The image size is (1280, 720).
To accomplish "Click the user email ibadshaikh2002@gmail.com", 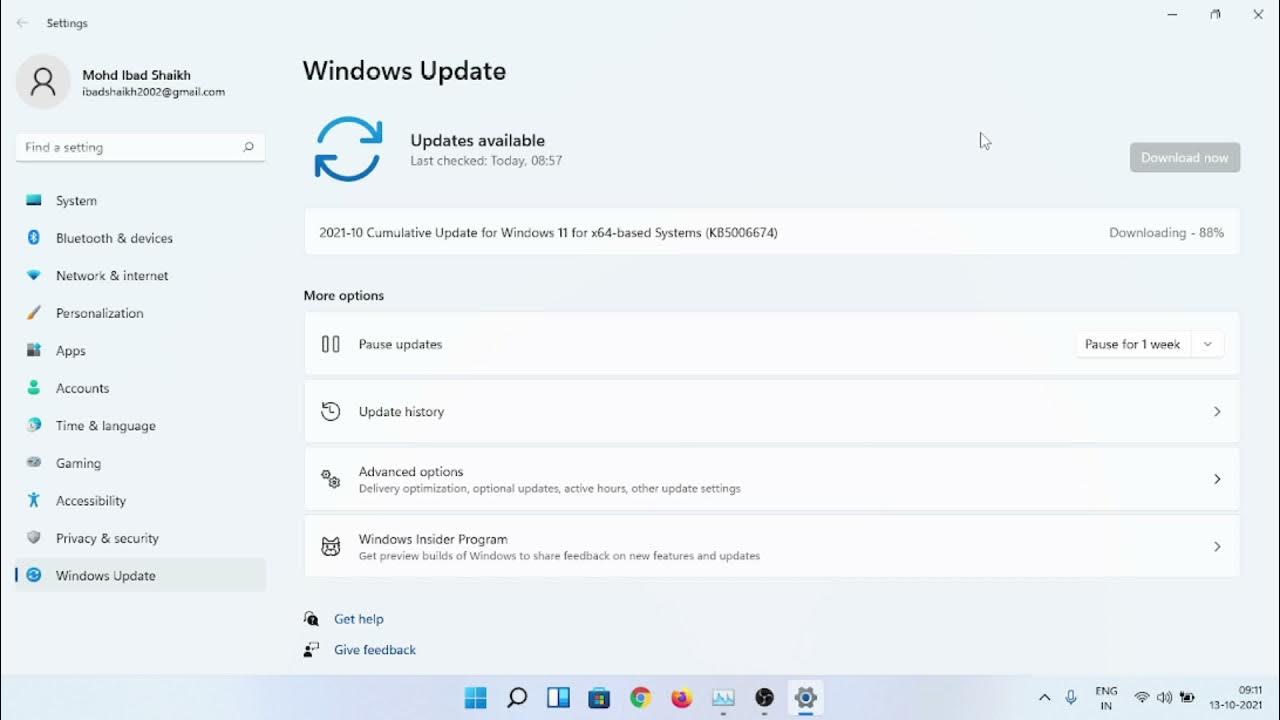I will pos(153,92).
